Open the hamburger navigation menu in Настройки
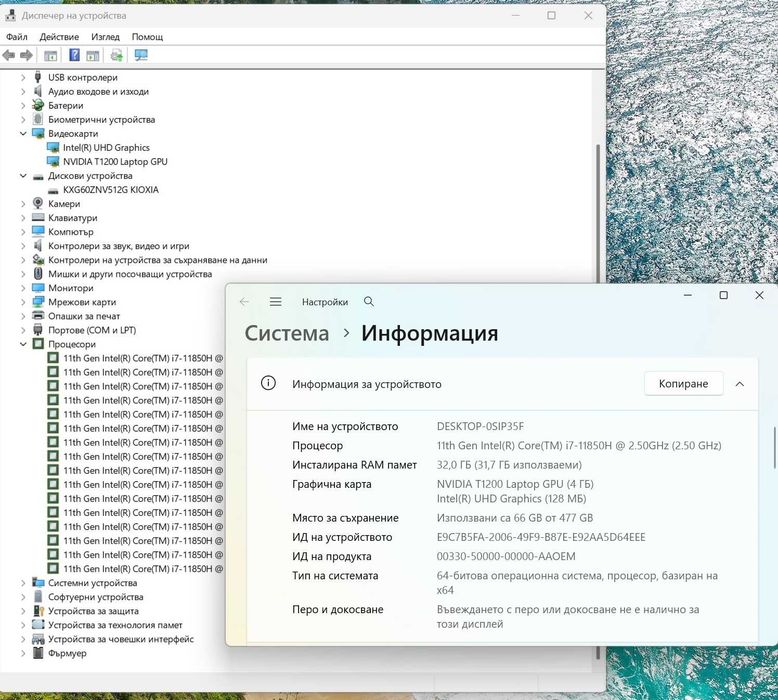Viewport: 778px width, 700px height. click(276, 302)
